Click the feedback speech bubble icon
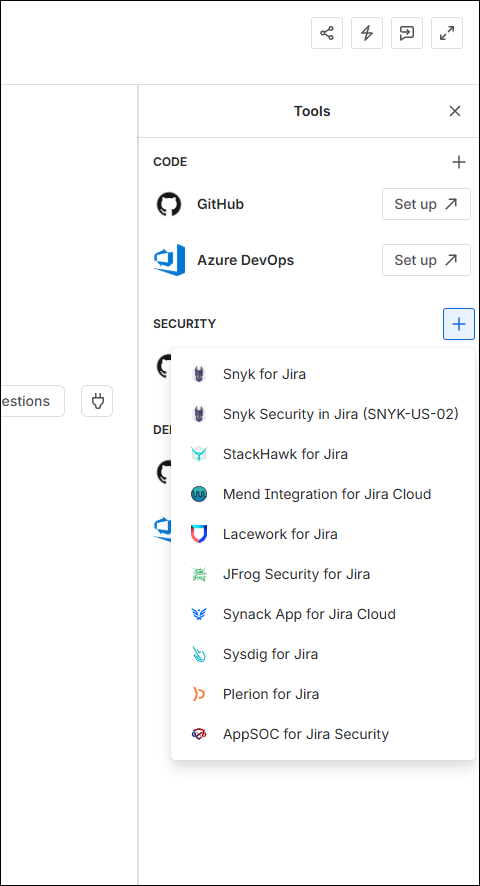 (x=407, y=33)
